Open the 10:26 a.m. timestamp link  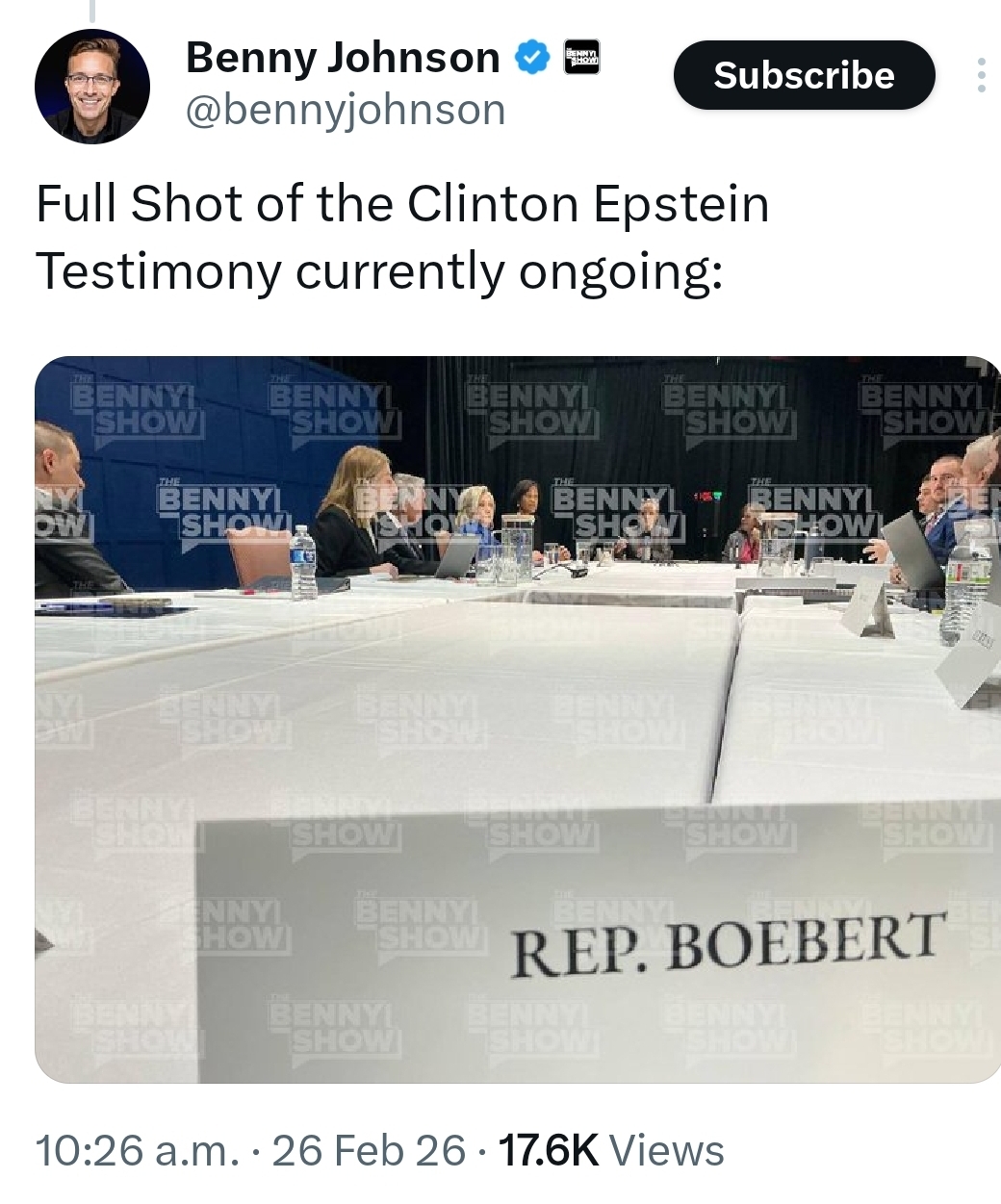point(136,1150)
